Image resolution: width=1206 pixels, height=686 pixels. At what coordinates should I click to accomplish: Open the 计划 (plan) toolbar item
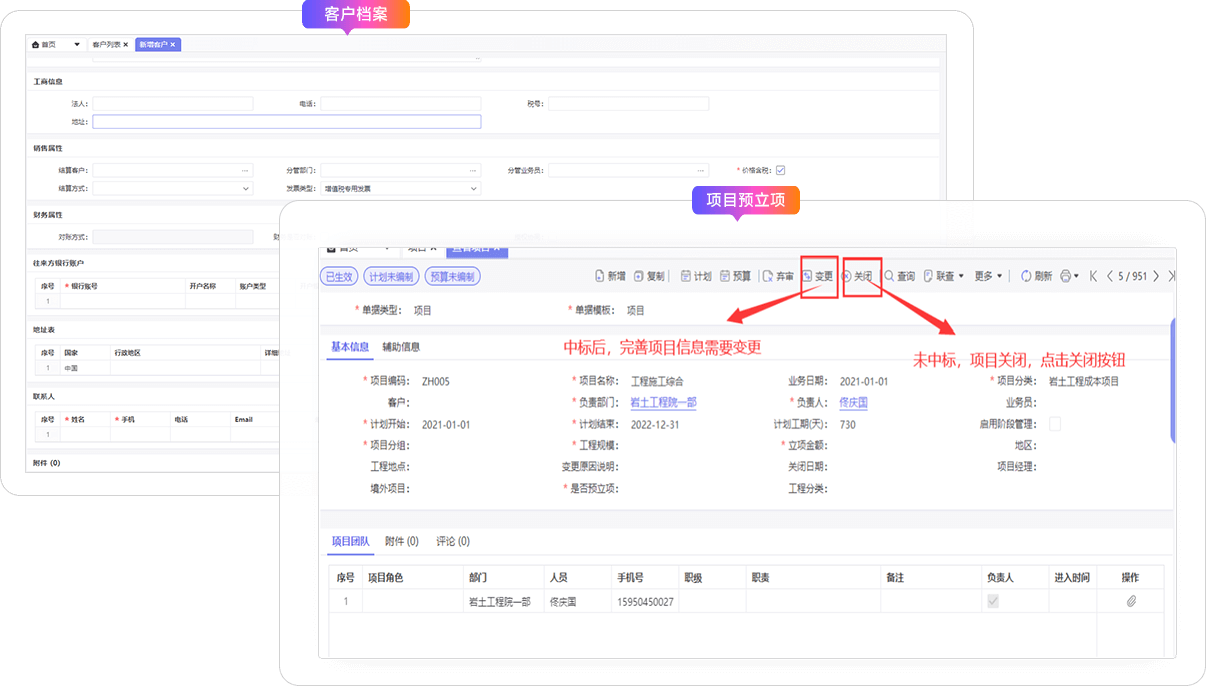point(686,276)
